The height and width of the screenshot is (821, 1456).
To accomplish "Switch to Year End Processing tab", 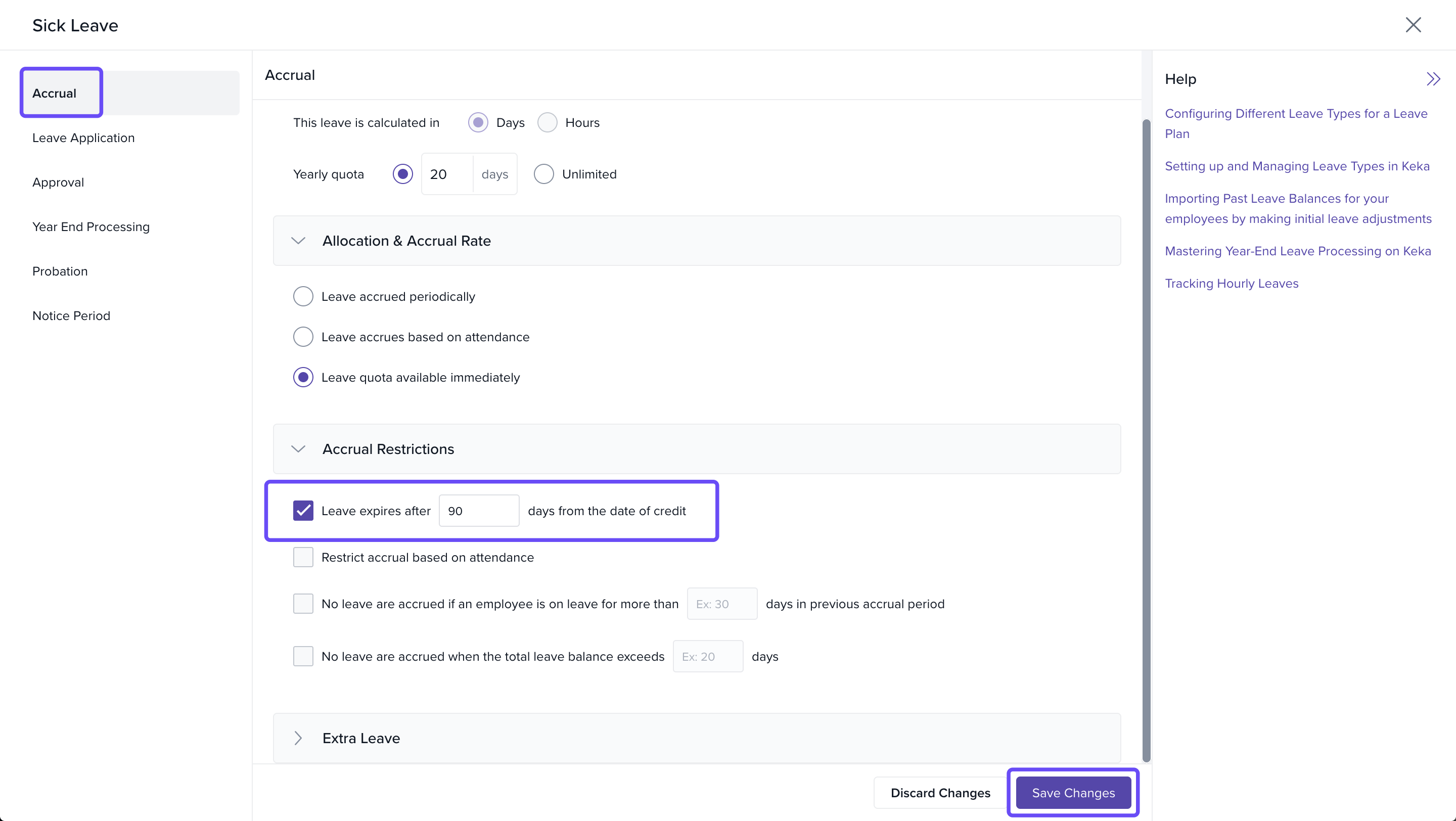I will click(91, 226).
